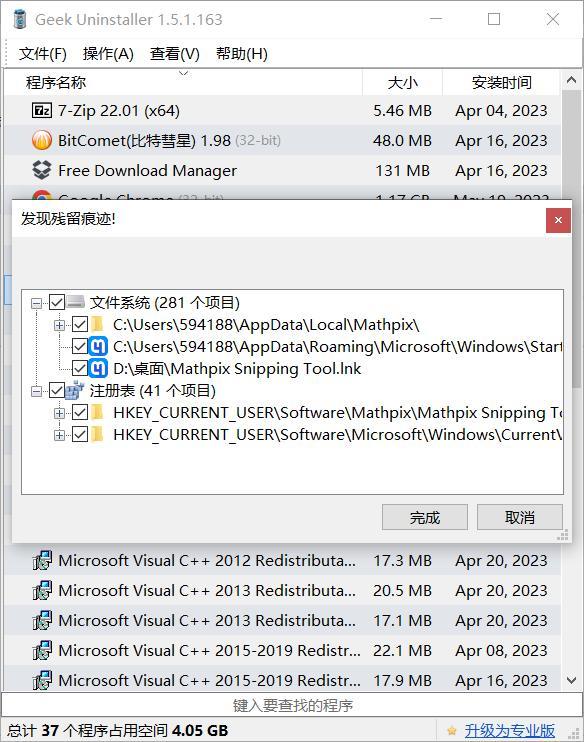
Task: Uncheck the 文件系统 (281 个项目) checkbox
Action: click(x=57, y=302)
